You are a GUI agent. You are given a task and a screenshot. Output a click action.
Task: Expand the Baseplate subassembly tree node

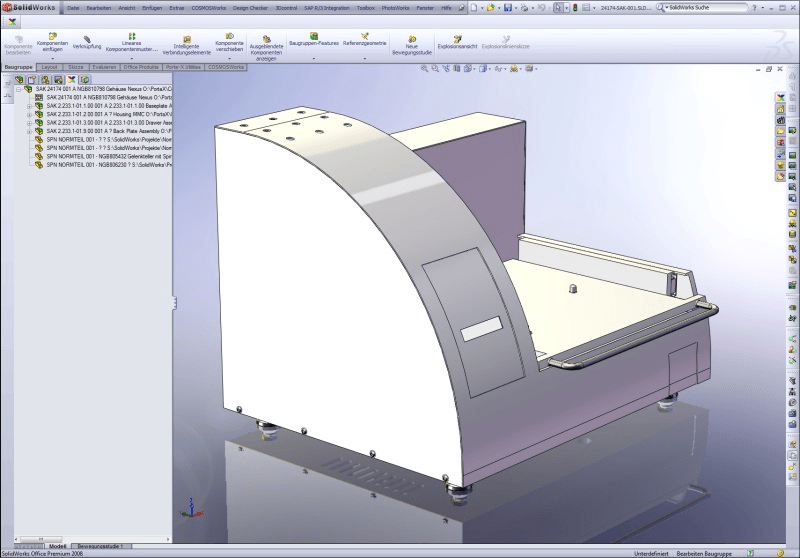[x=29, y=105]
